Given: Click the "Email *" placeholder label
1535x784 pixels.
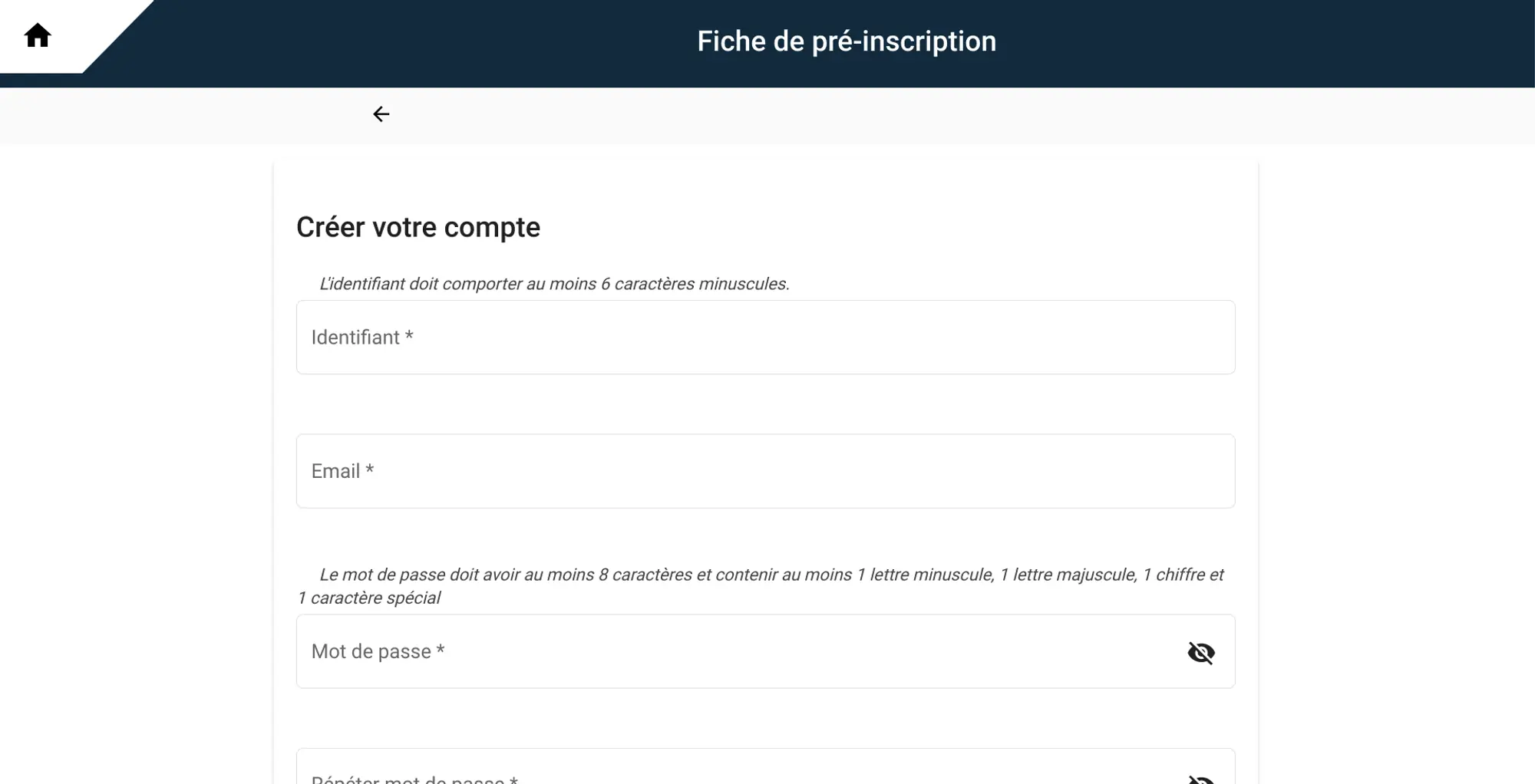Looking at the screenshot, I should pyautogui.click(x=342, y=471).
